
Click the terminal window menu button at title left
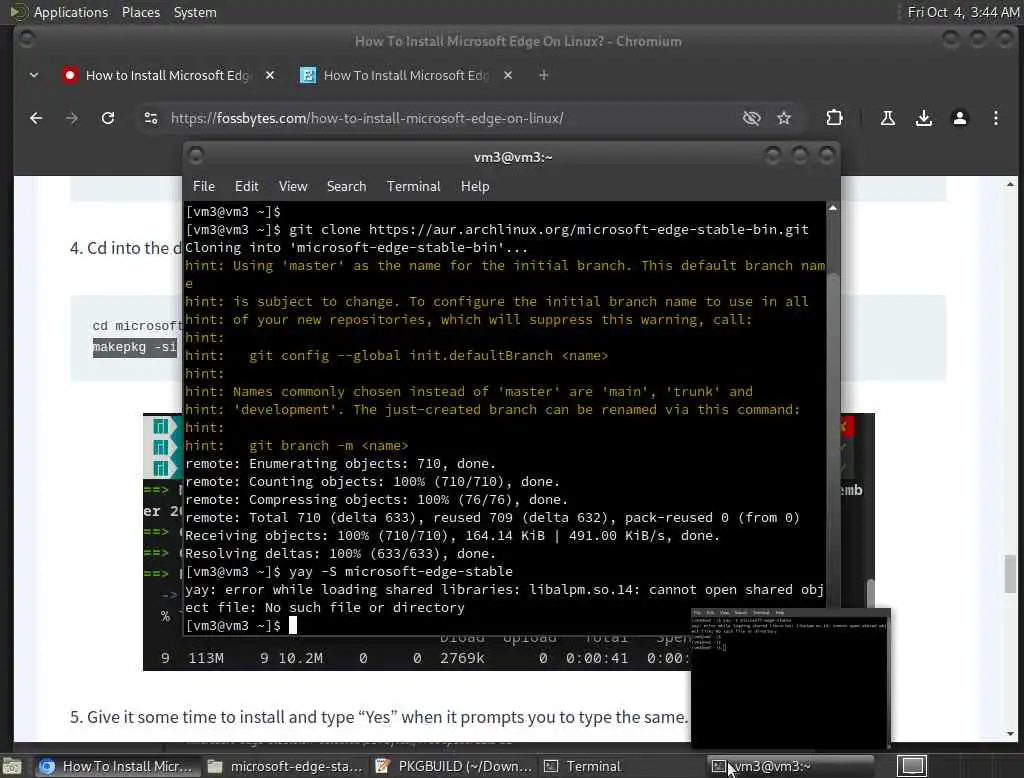pyautogui.click(x=195, y=156)
